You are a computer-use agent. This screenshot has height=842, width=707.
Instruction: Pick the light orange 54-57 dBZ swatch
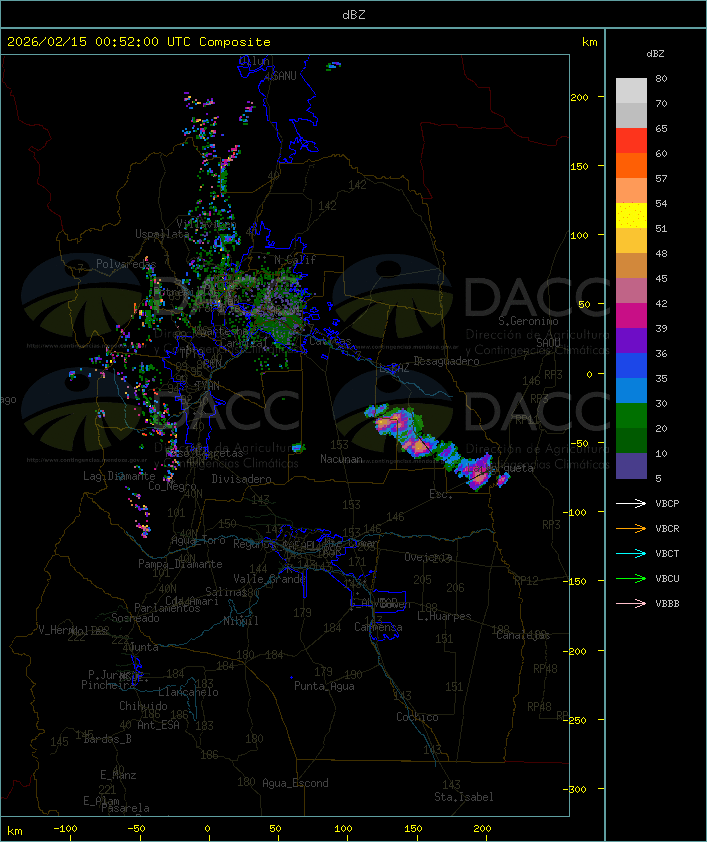[x=631, y=191]
